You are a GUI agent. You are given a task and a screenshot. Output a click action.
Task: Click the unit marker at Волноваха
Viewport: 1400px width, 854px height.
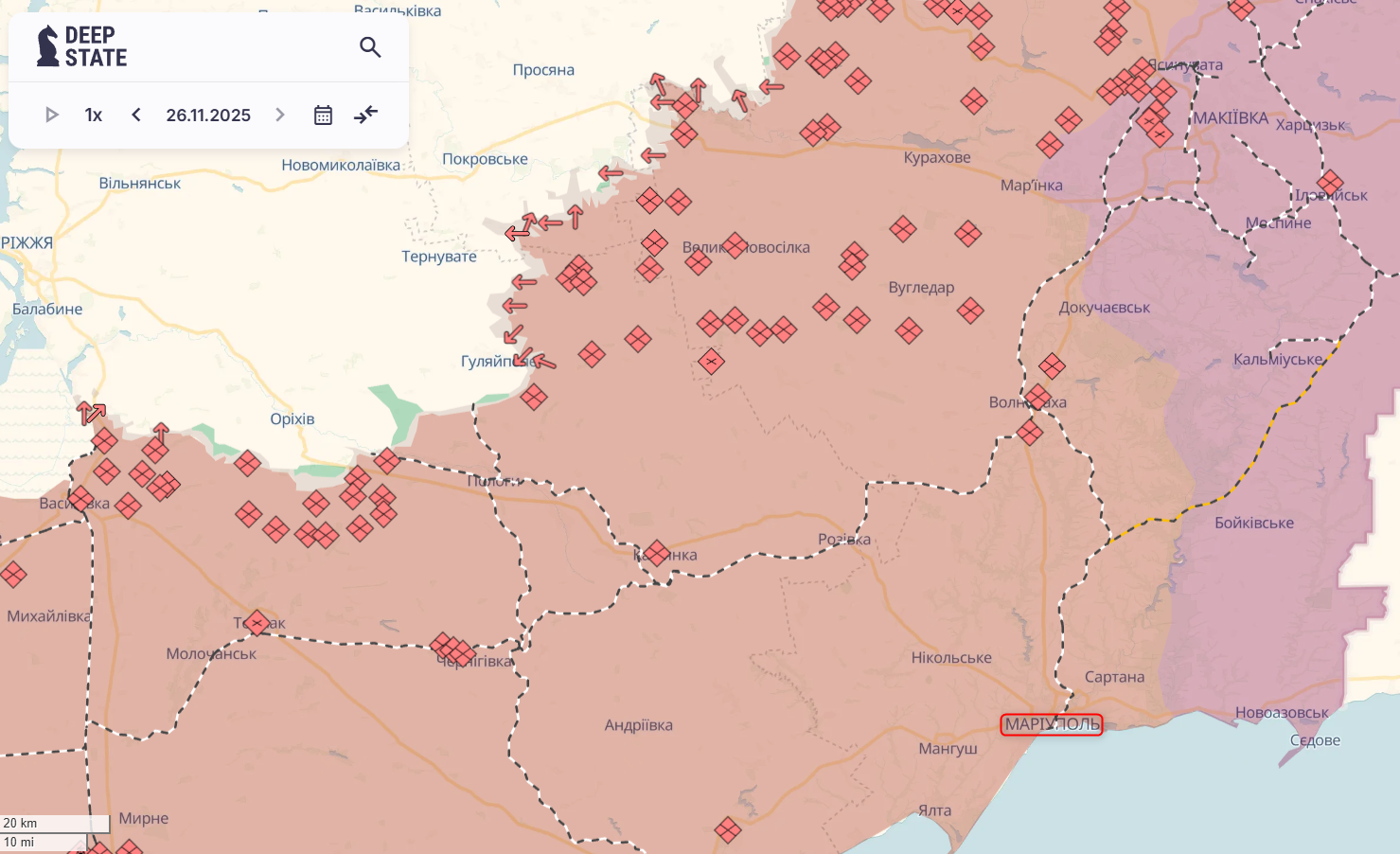[1037, 398]
